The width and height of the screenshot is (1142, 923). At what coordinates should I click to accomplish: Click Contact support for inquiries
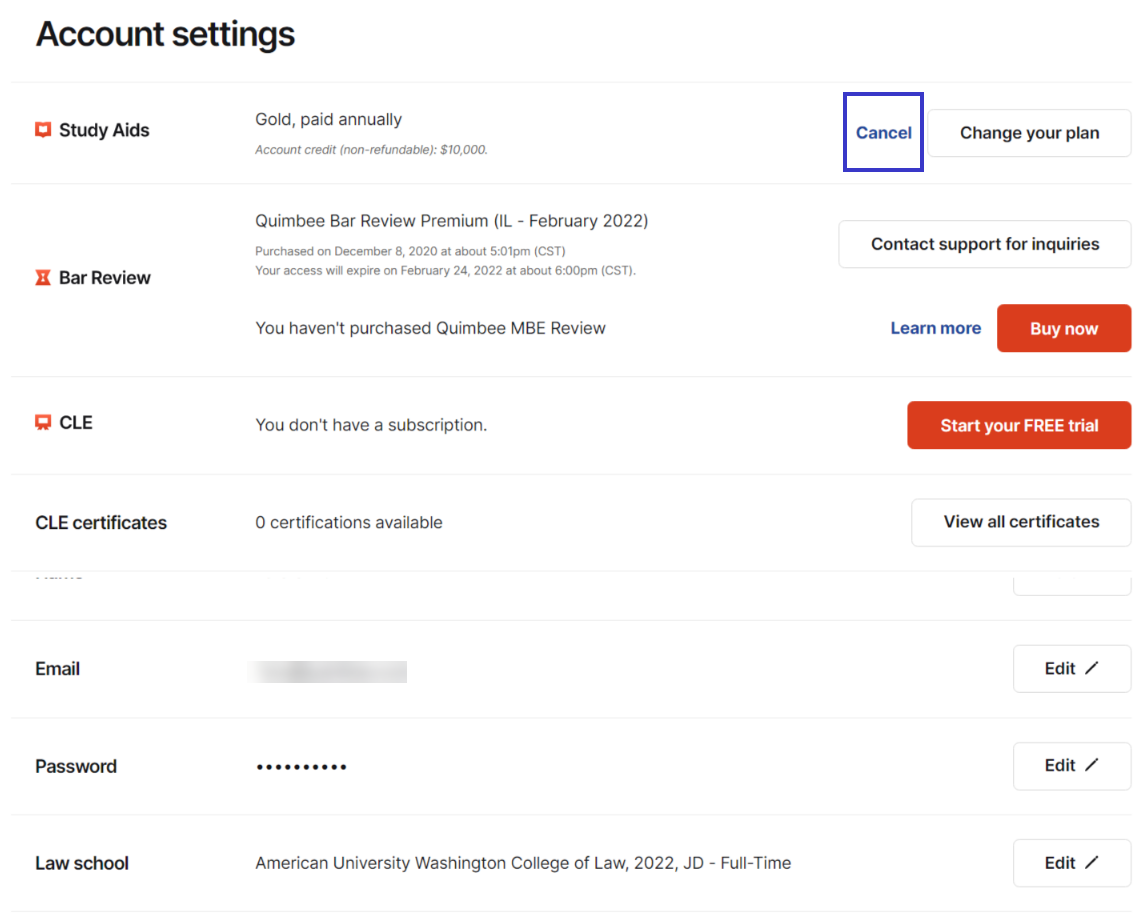(985, 244)
